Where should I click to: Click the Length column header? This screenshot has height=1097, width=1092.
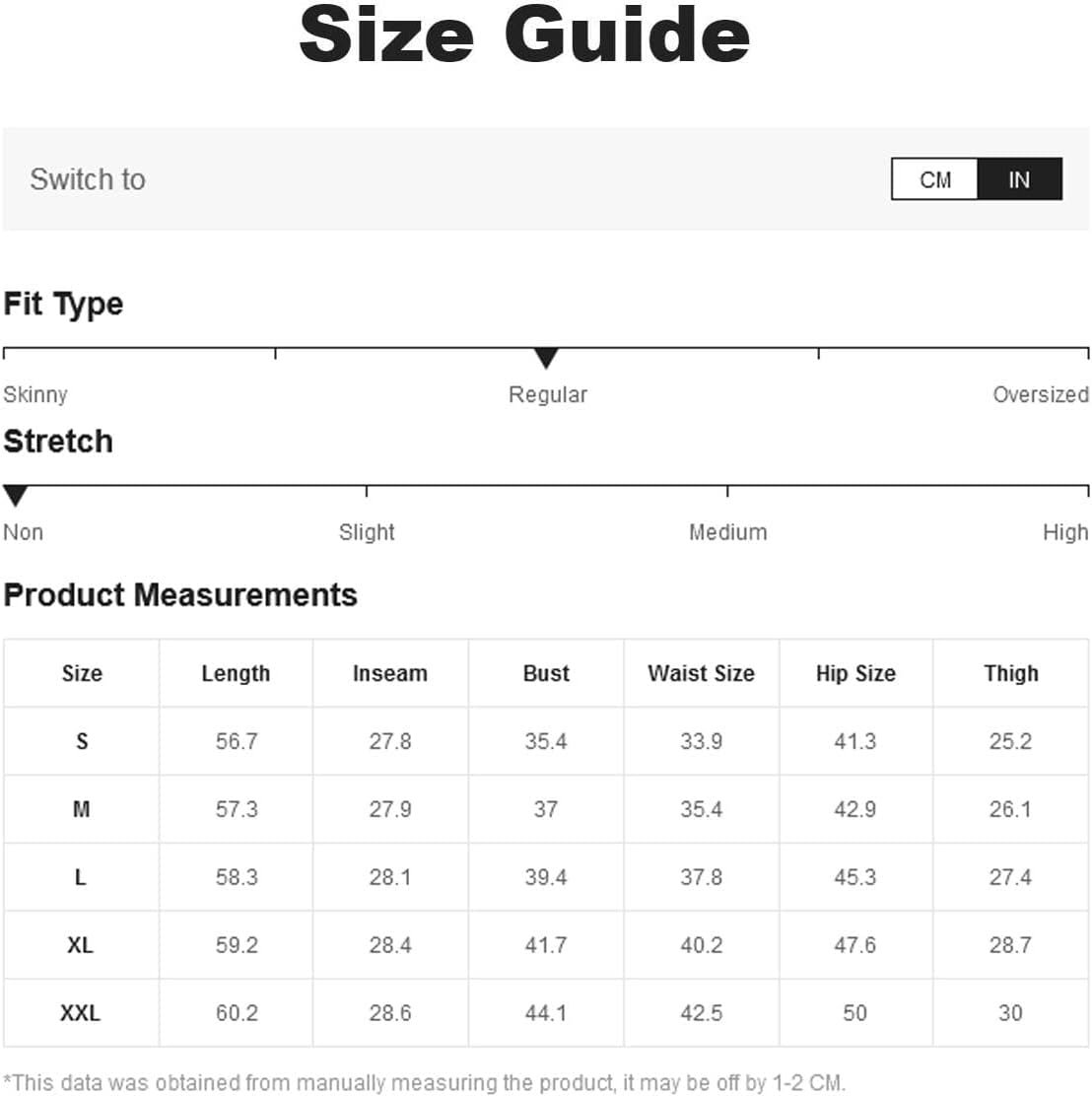236,673
